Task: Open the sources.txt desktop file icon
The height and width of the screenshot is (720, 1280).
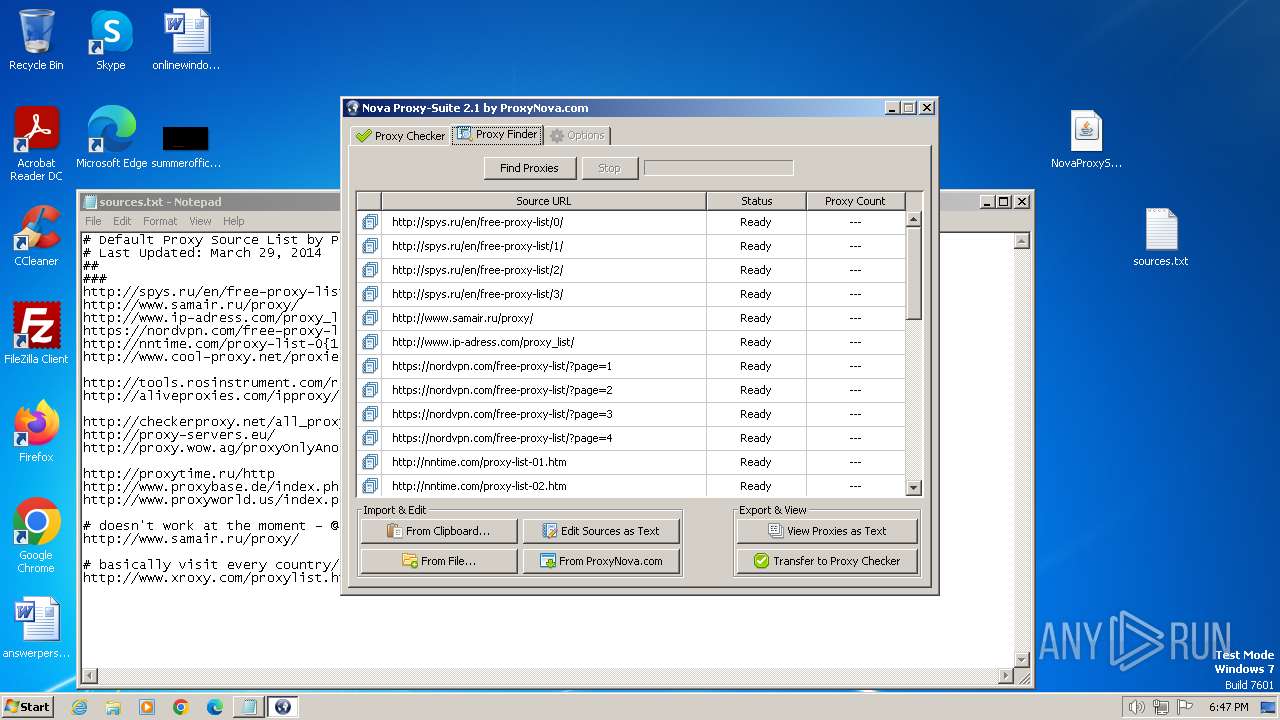Action: [1161, 238]
